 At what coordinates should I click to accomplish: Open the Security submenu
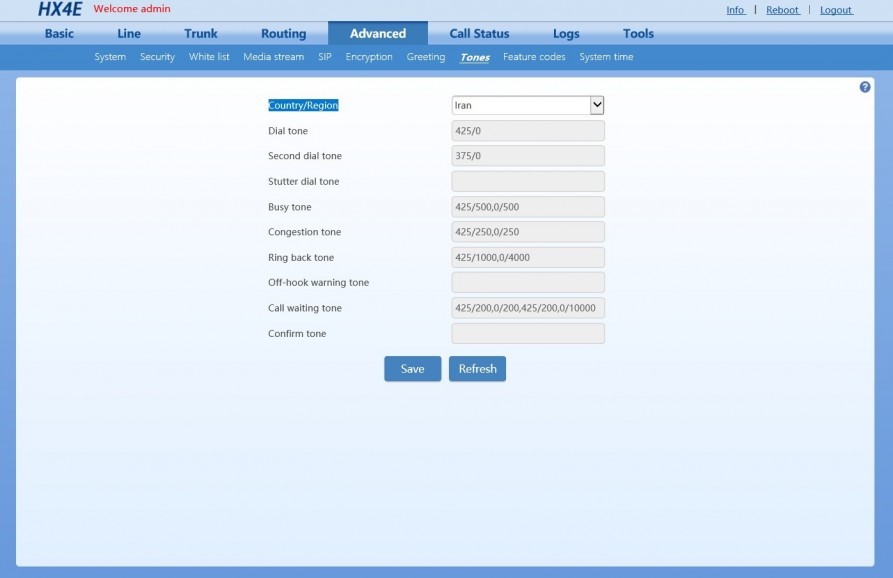point(157,57)
